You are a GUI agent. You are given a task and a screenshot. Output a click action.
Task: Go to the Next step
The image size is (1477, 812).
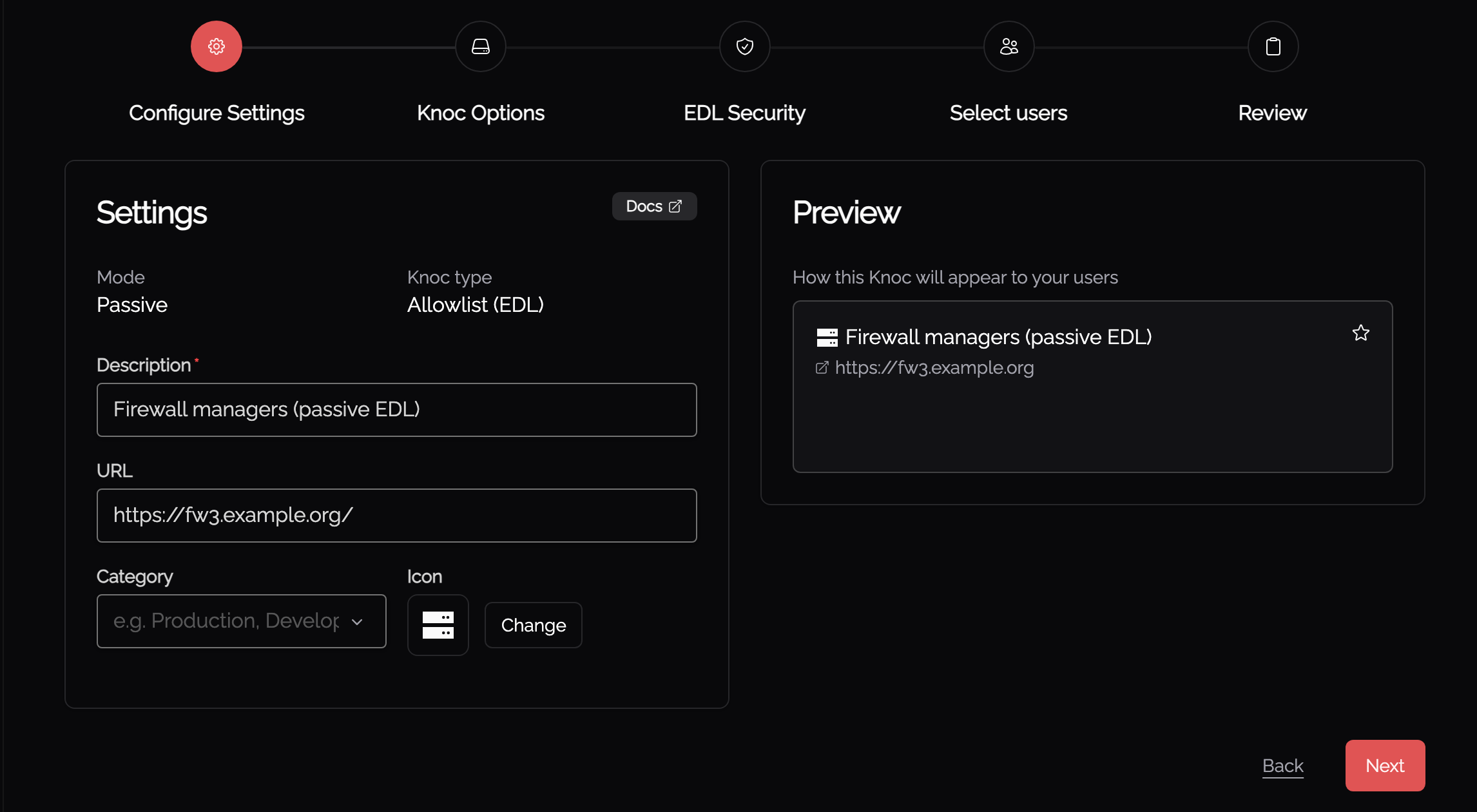pyautogui.click(x=1385, y=766)
